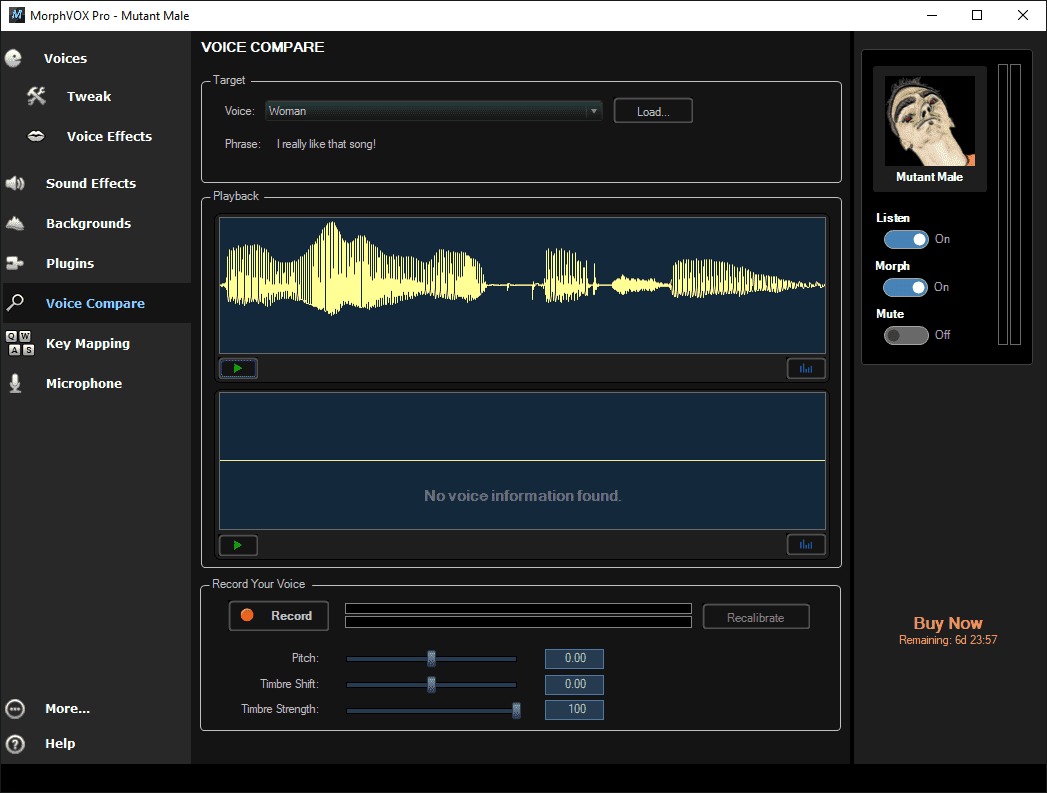Minimize the MorphVOX Pro window
Screen dimensions: 1047x793
click(x=932, y=15)
